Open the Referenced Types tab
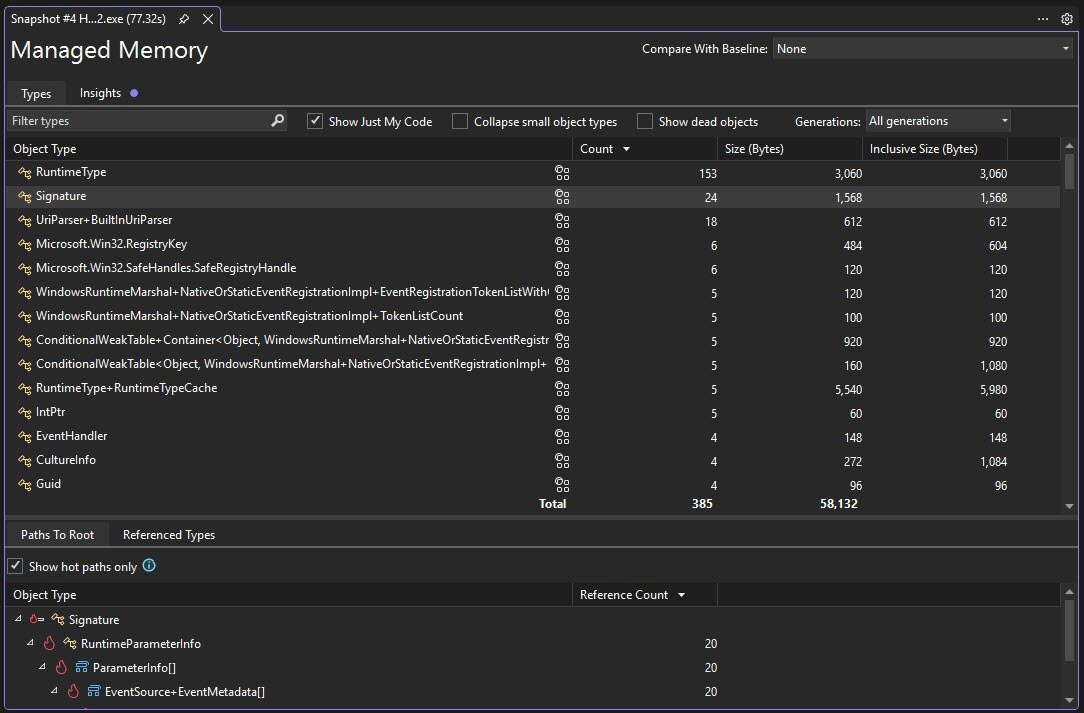Screen dimensions: 1084x713 168,534
